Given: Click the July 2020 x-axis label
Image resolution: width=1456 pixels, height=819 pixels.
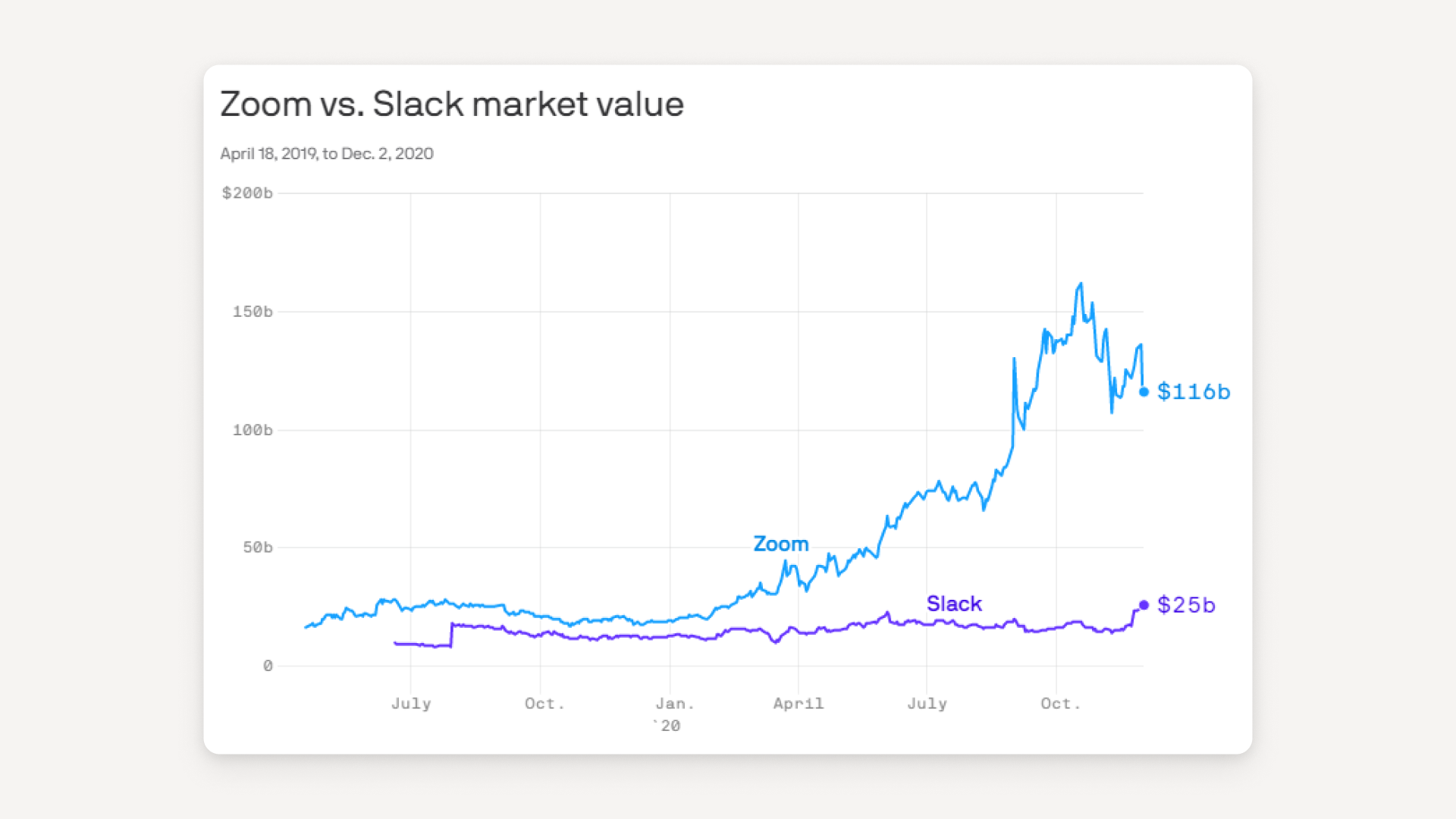Looking at the screenshot, I should [x=927, y=704].
